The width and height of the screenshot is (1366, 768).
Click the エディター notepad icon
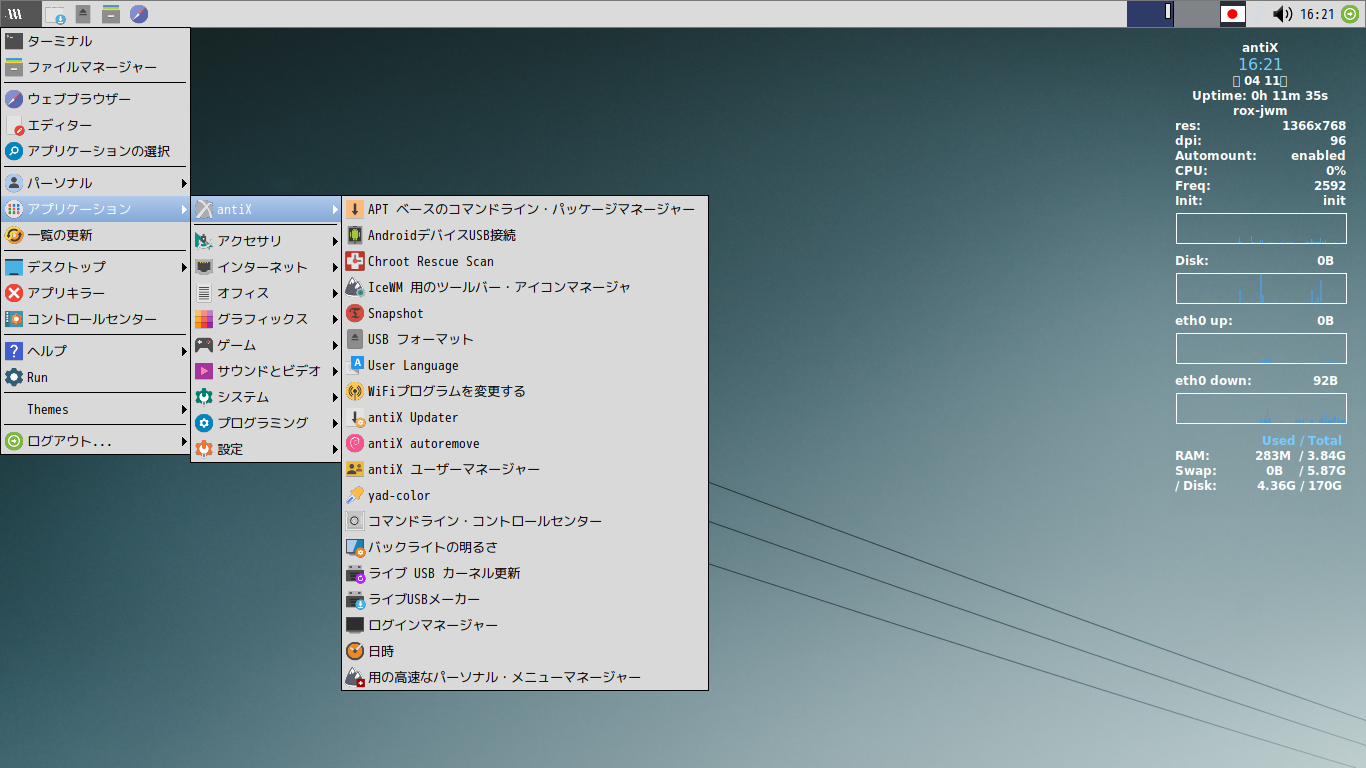point(14,125)
